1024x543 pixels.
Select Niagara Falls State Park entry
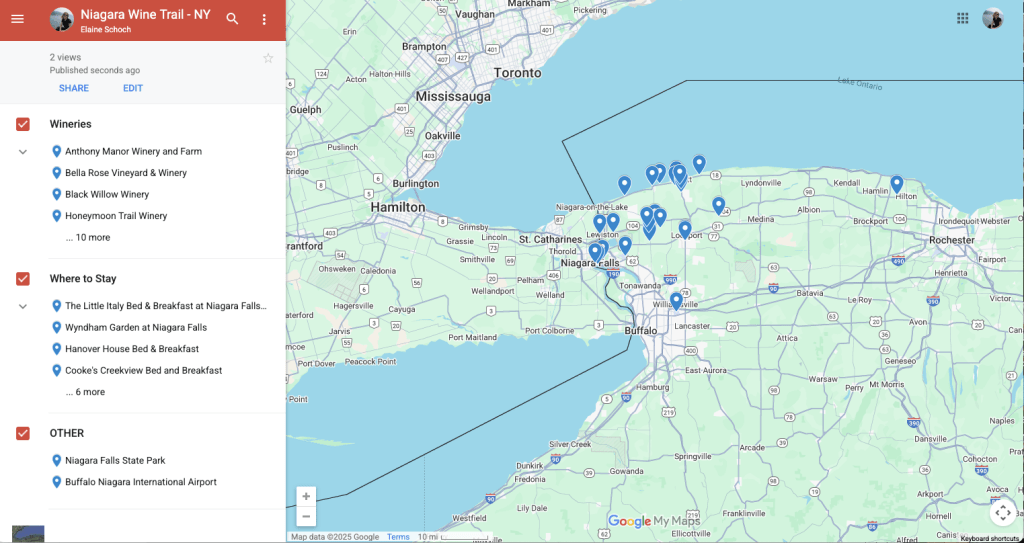[115, 460]
